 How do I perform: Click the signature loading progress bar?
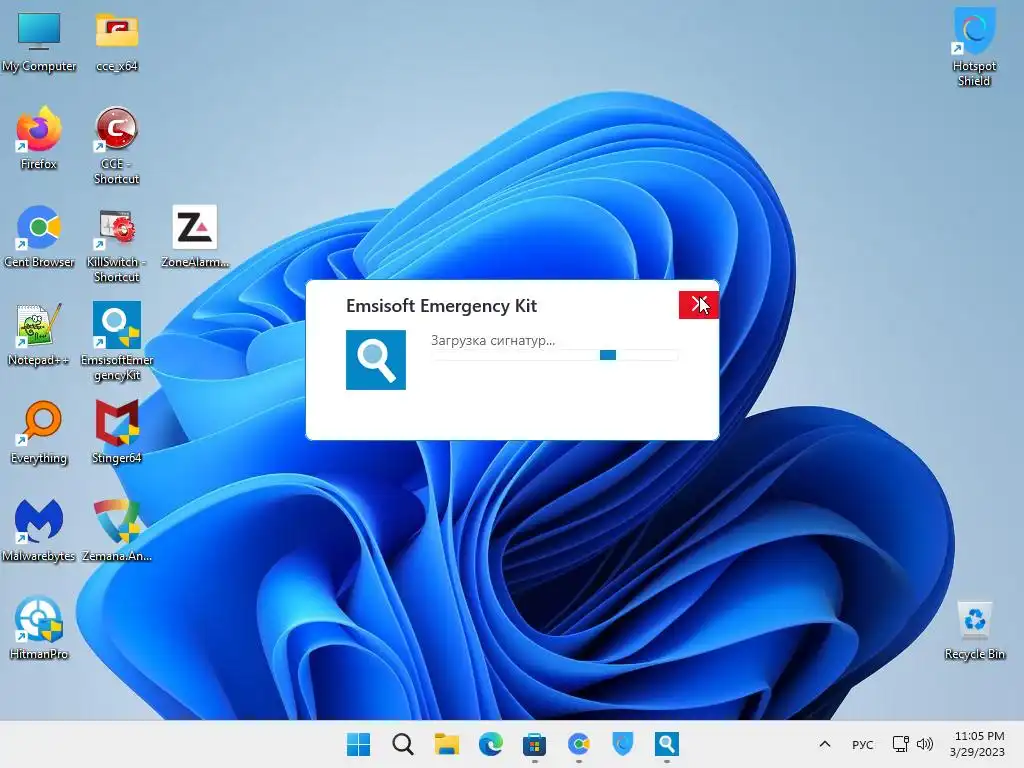pos(554,355)
